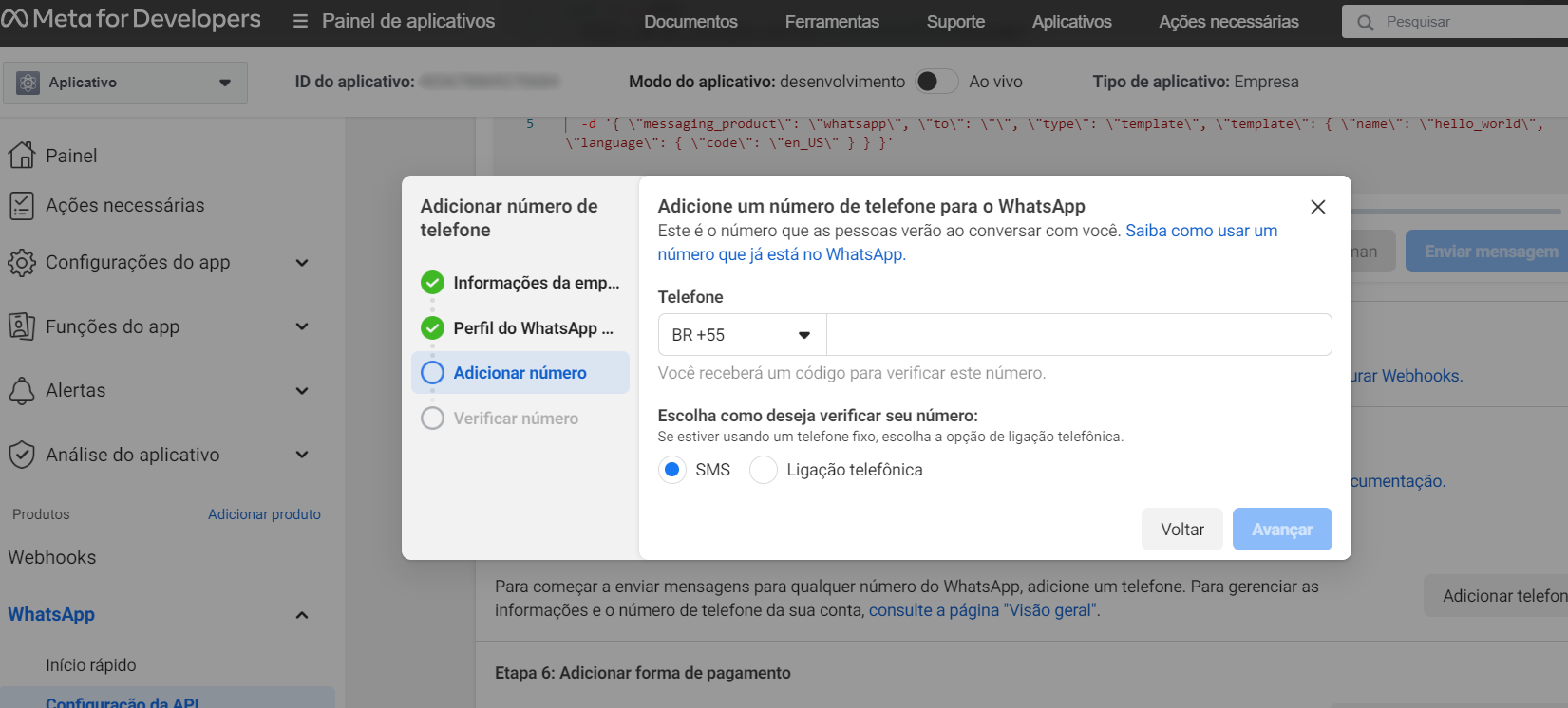Select the Verificar número step
The width and height of the screenshot is (1568, 708).
[x=516, y=419]
